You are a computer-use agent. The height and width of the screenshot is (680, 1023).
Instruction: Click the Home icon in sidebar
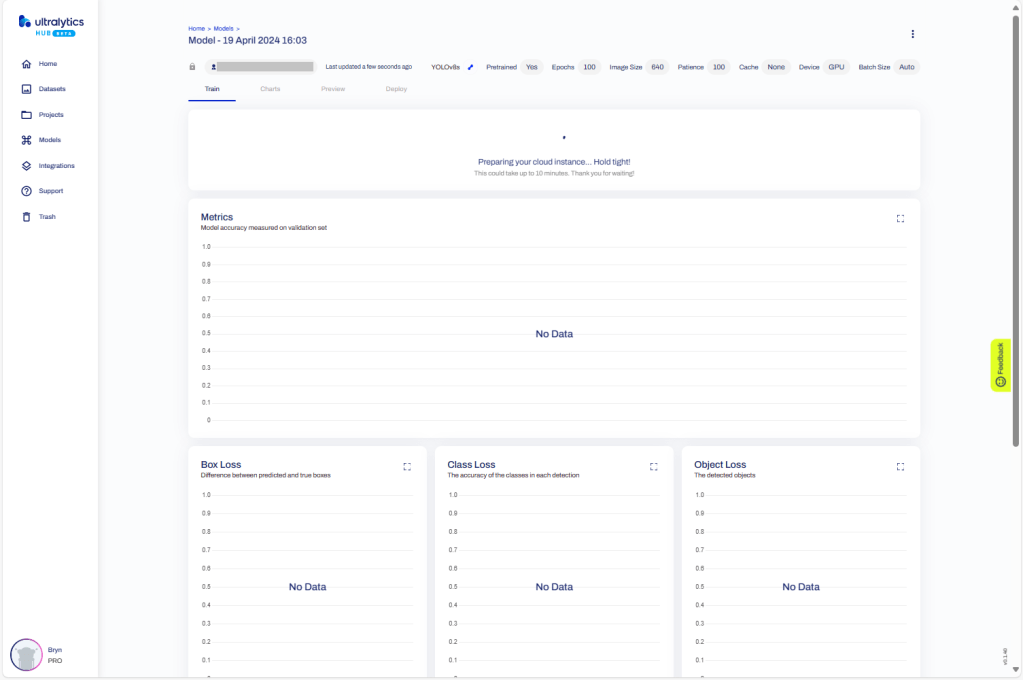(27, 64)
